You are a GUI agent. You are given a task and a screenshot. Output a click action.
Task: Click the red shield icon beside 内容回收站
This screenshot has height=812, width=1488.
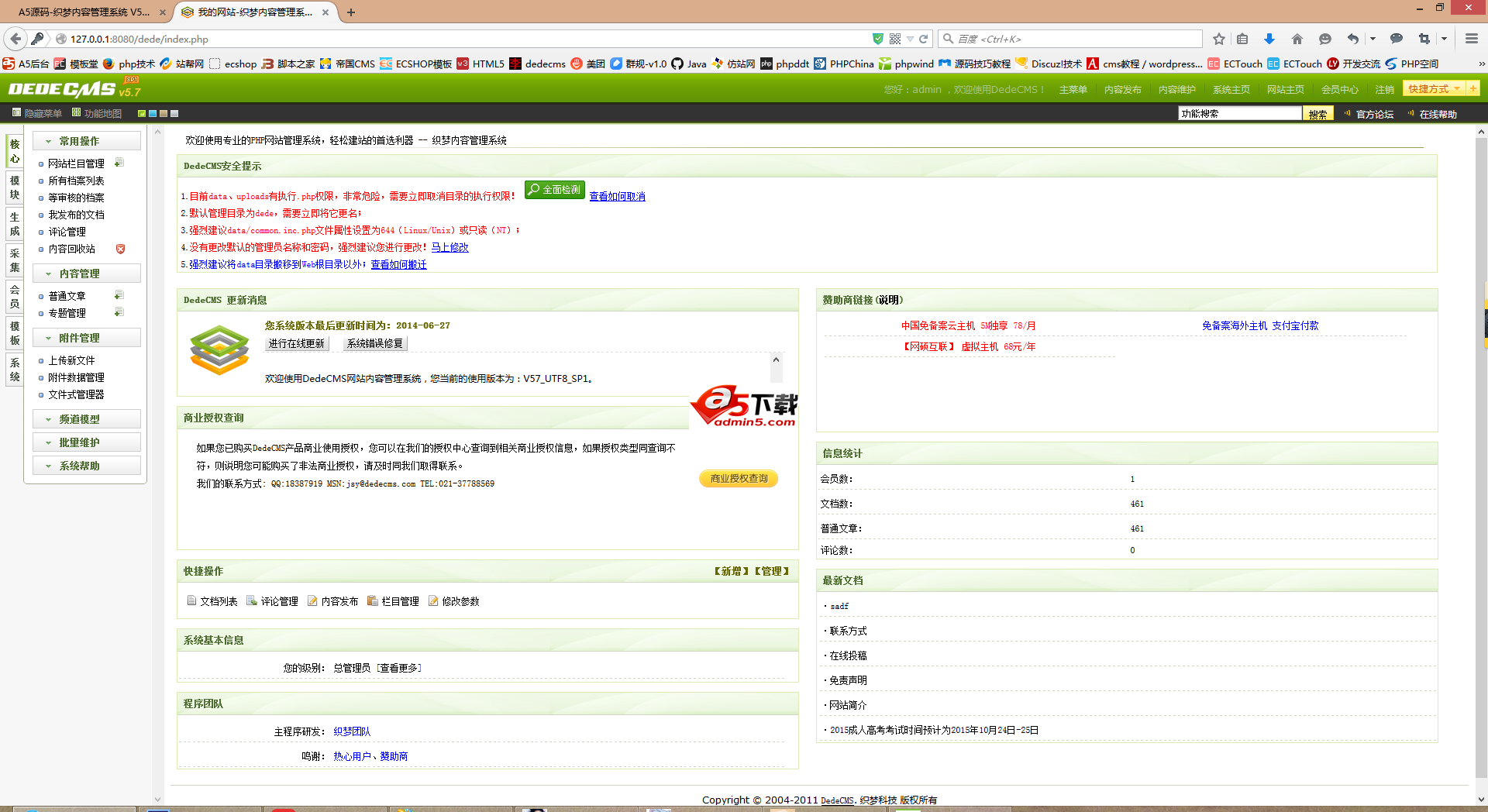click(120, 249)
